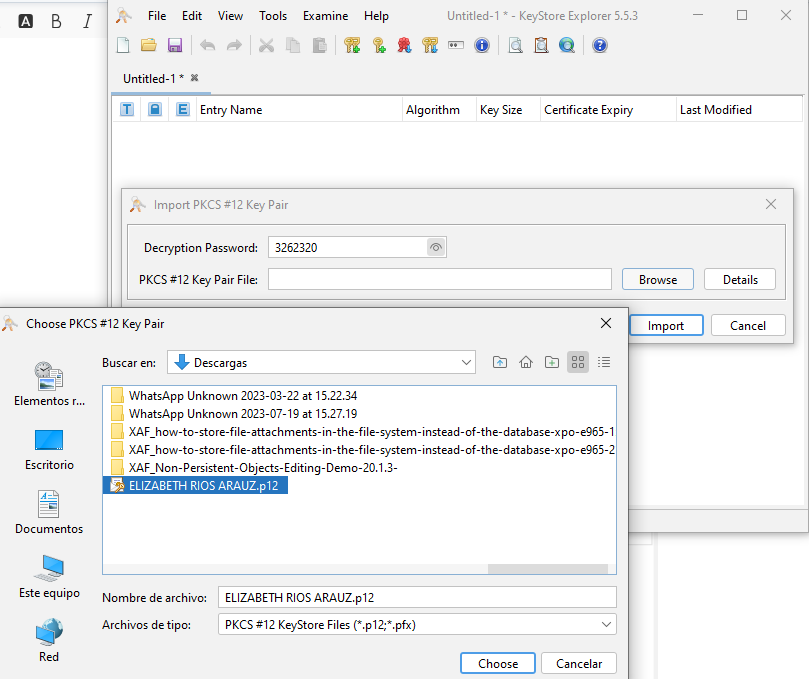Click the Examine File magnifier icon
809x679 pixels.
515,45
